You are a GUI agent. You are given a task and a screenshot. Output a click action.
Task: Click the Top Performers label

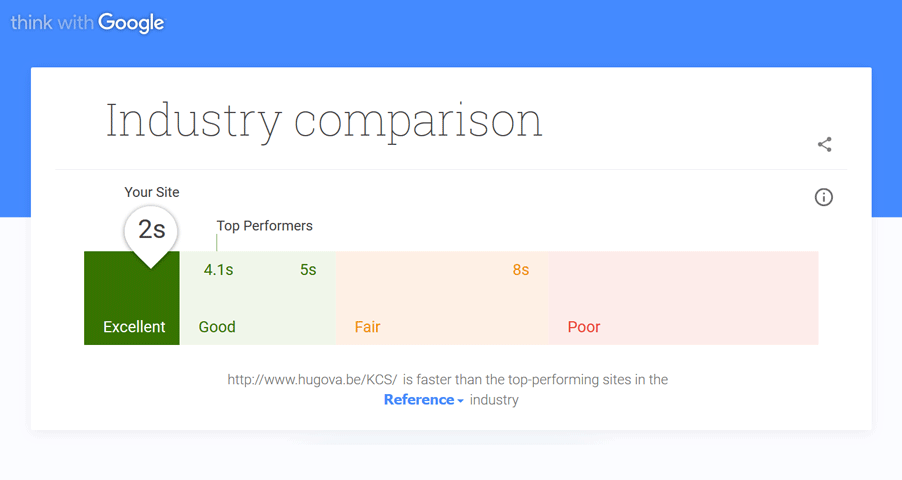click(265, 226)
